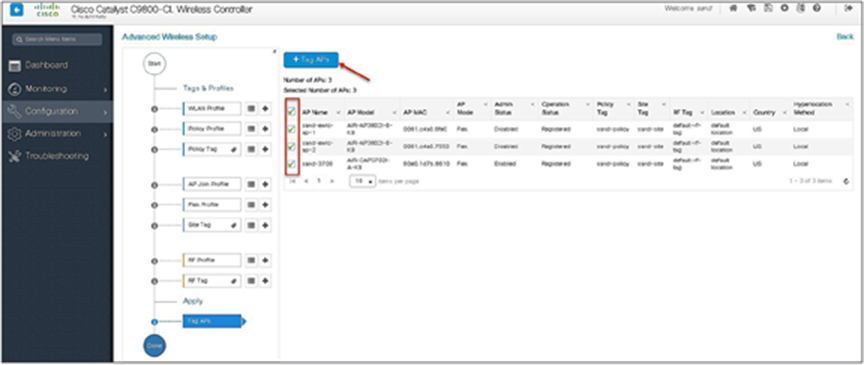Open the settings gear icon in the top bar
This screenshot has height=365, width=864.
tap(784, 9)
